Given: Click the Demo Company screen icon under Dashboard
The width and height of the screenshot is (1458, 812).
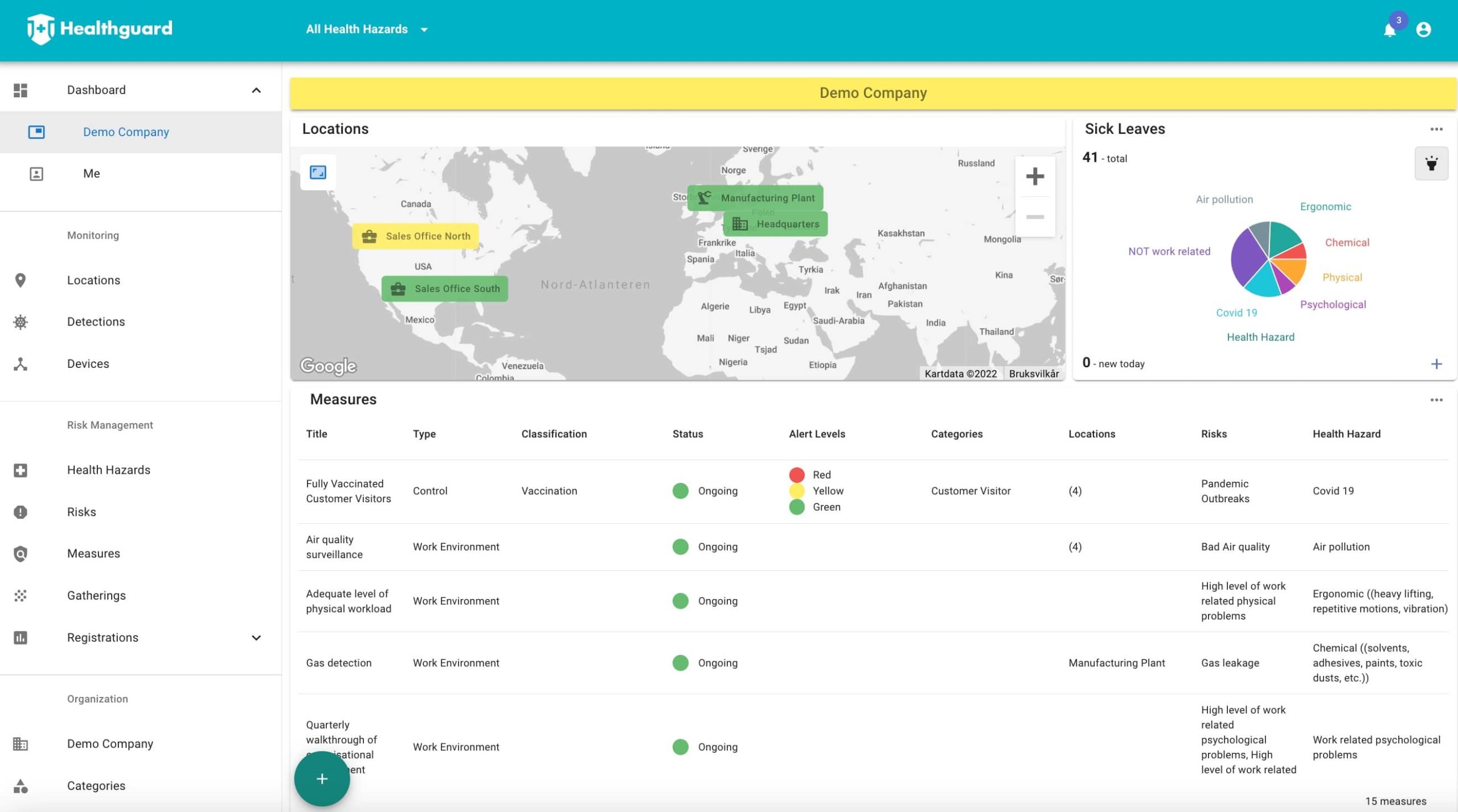Looking at the screenshot, I should point(36,132).
